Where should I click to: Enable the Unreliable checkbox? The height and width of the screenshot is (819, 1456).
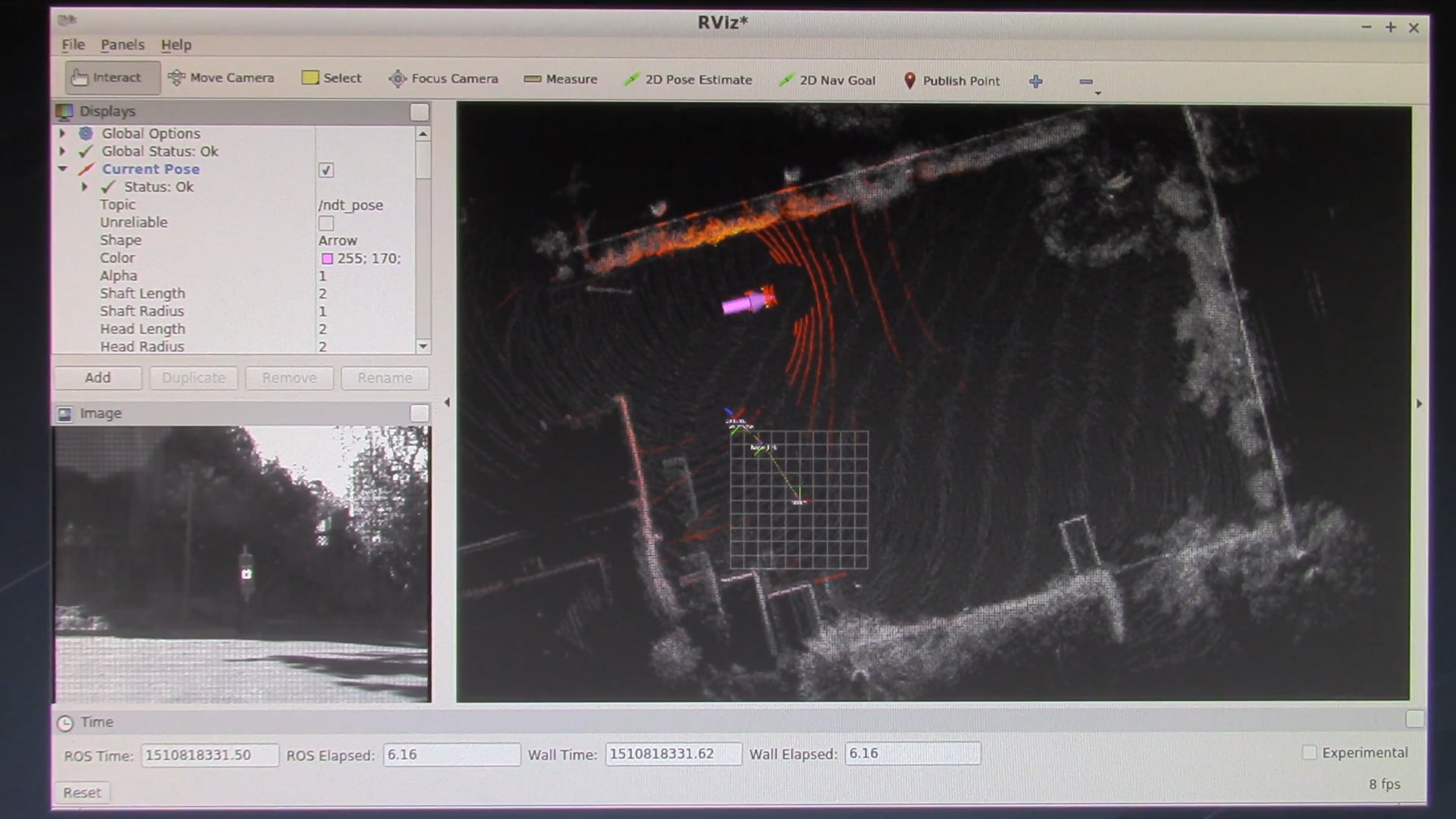click(x=326, y=223)
